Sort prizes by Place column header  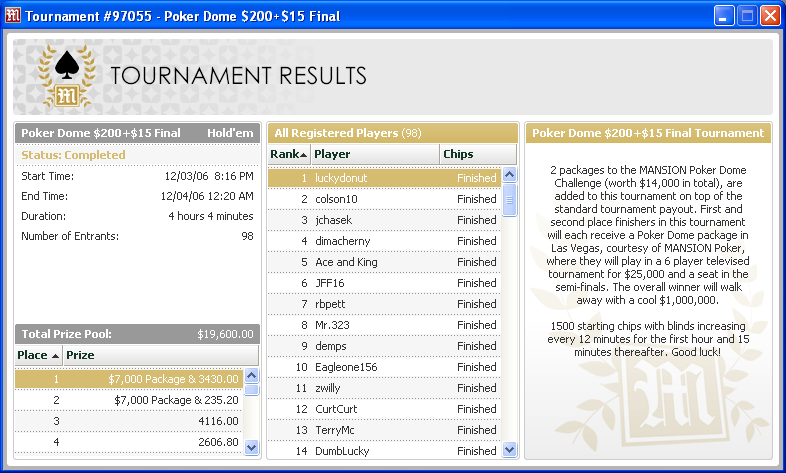click(x=39, y=355)
